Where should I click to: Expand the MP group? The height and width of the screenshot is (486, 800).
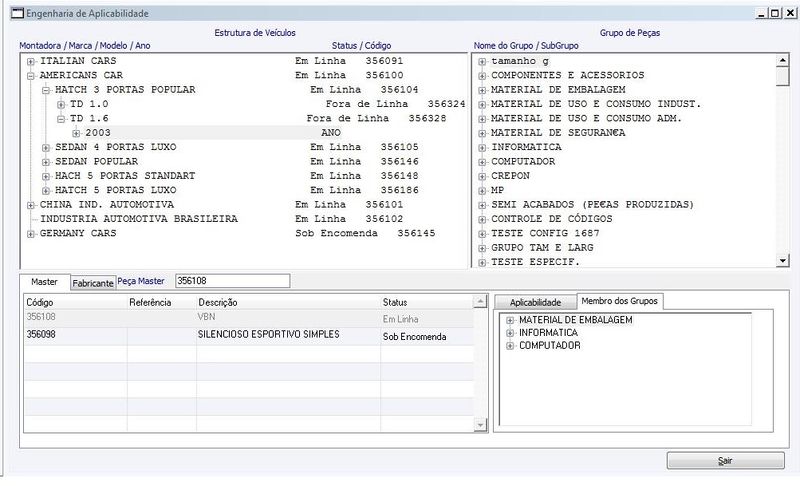482,191
